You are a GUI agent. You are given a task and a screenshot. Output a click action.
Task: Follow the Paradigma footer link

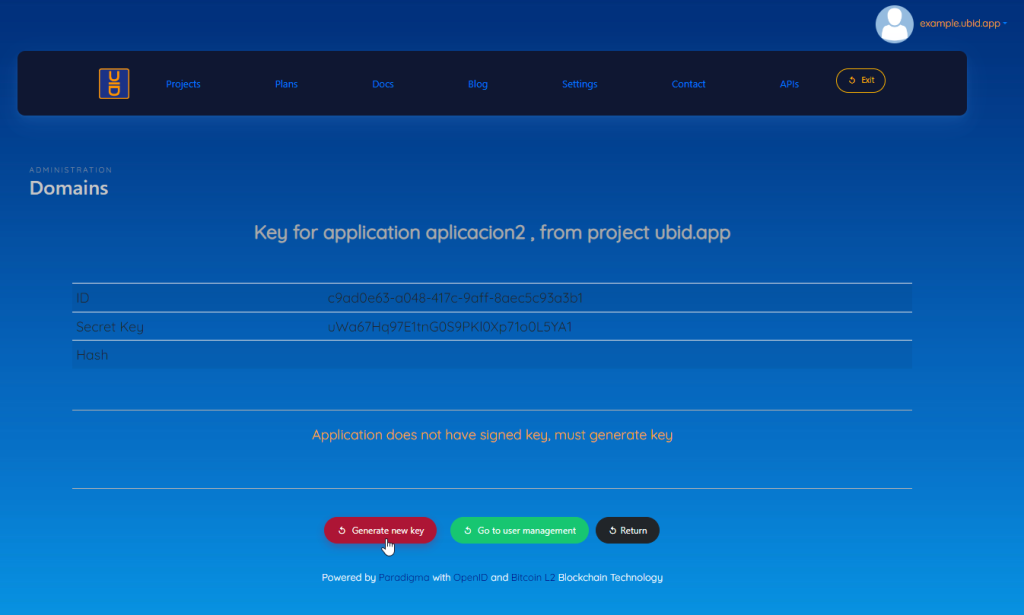tap(404, 578)
